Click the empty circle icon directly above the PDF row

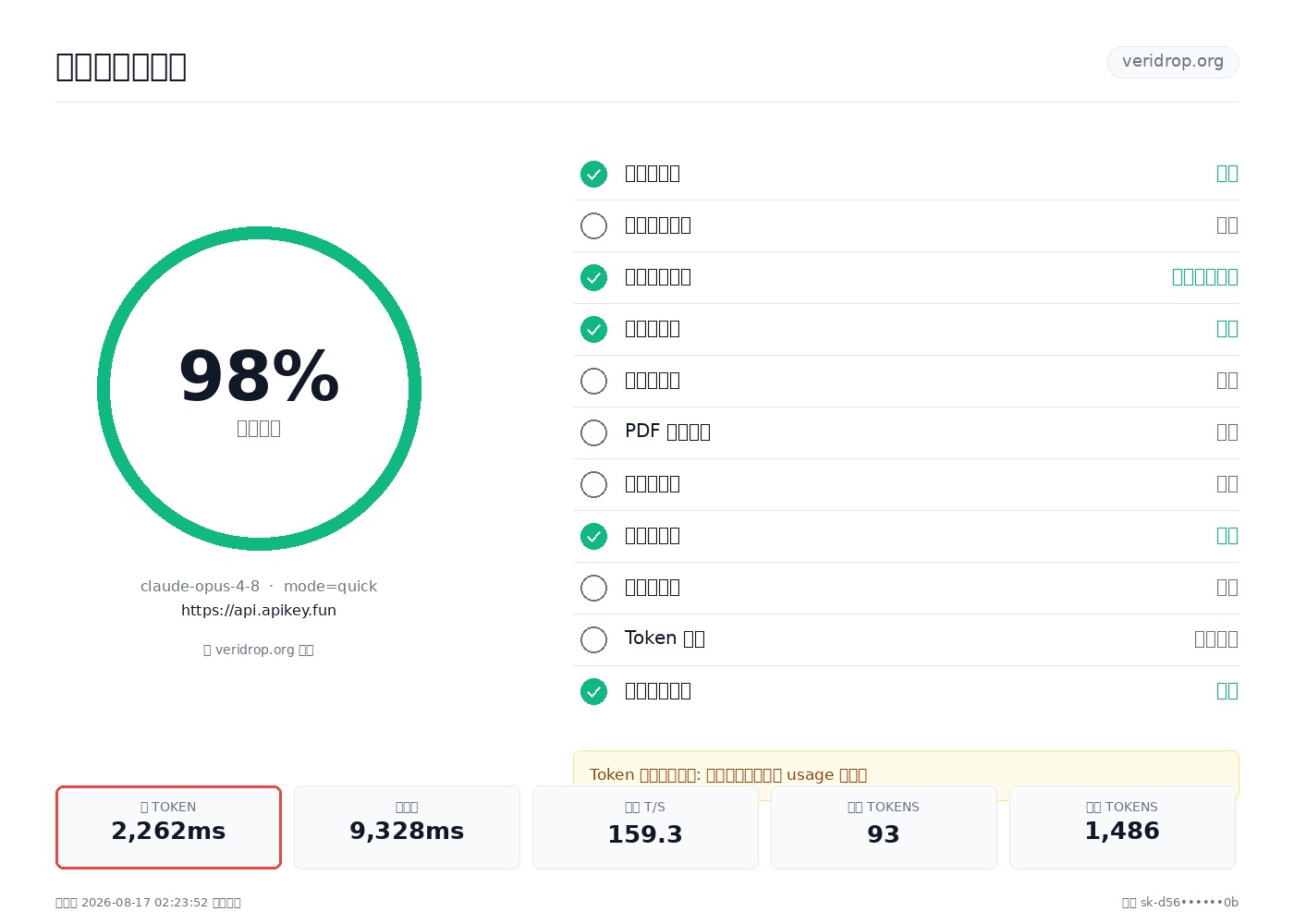point(593,381)
